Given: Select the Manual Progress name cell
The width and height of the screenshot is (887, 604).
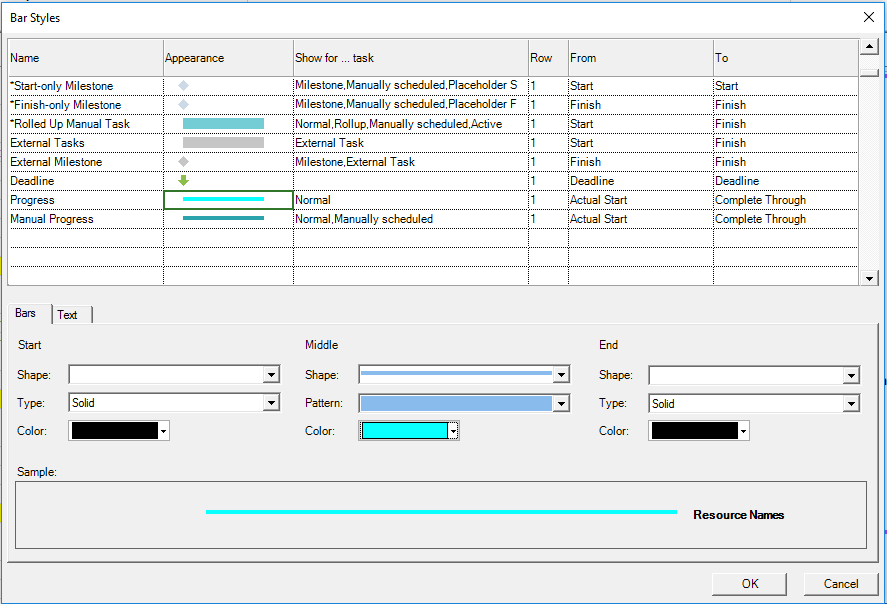Looking at the screenshot, I should (x=86, y=219).
